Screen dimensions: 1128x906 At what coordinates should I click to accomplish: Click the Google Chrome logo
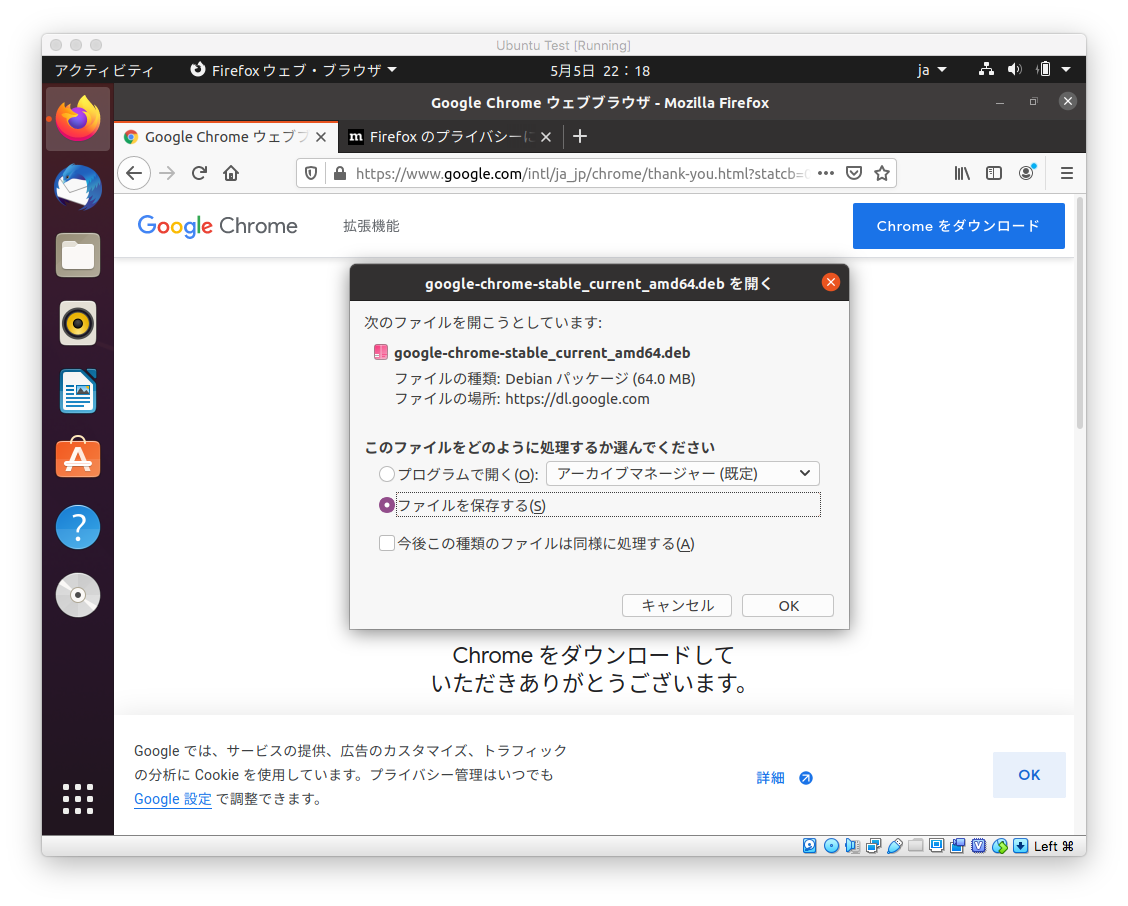[217, 226]
